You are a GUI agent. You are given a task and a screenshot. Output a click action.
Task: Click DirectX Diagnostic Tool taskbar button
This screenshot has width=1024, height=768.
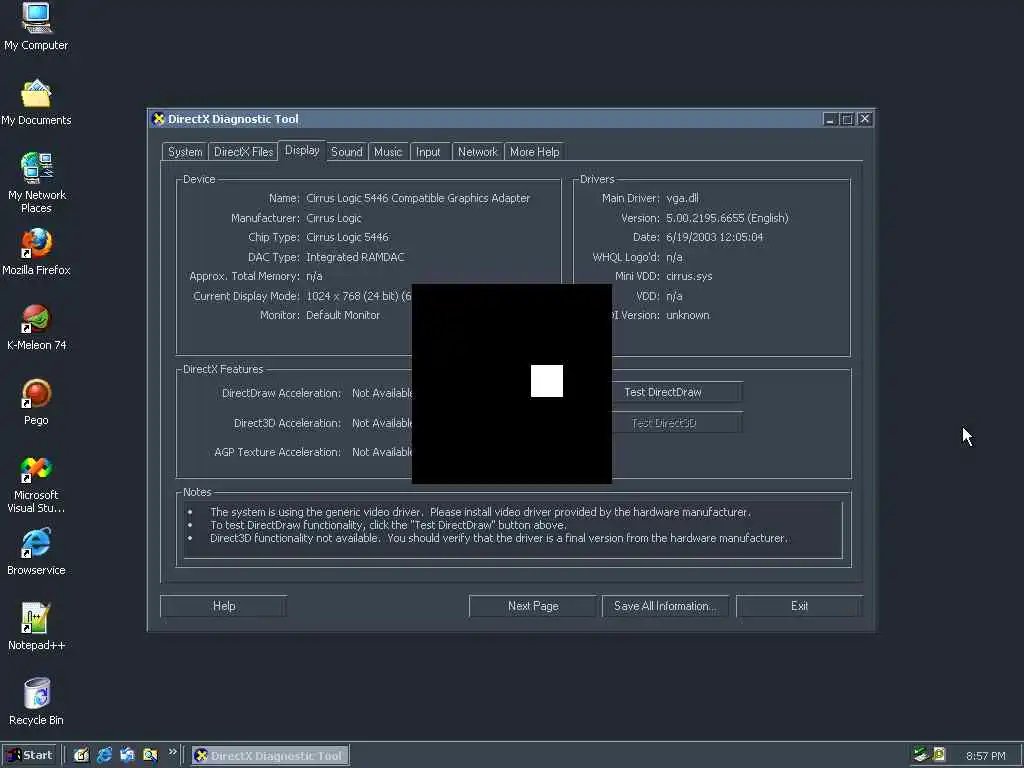pos(270,756)
